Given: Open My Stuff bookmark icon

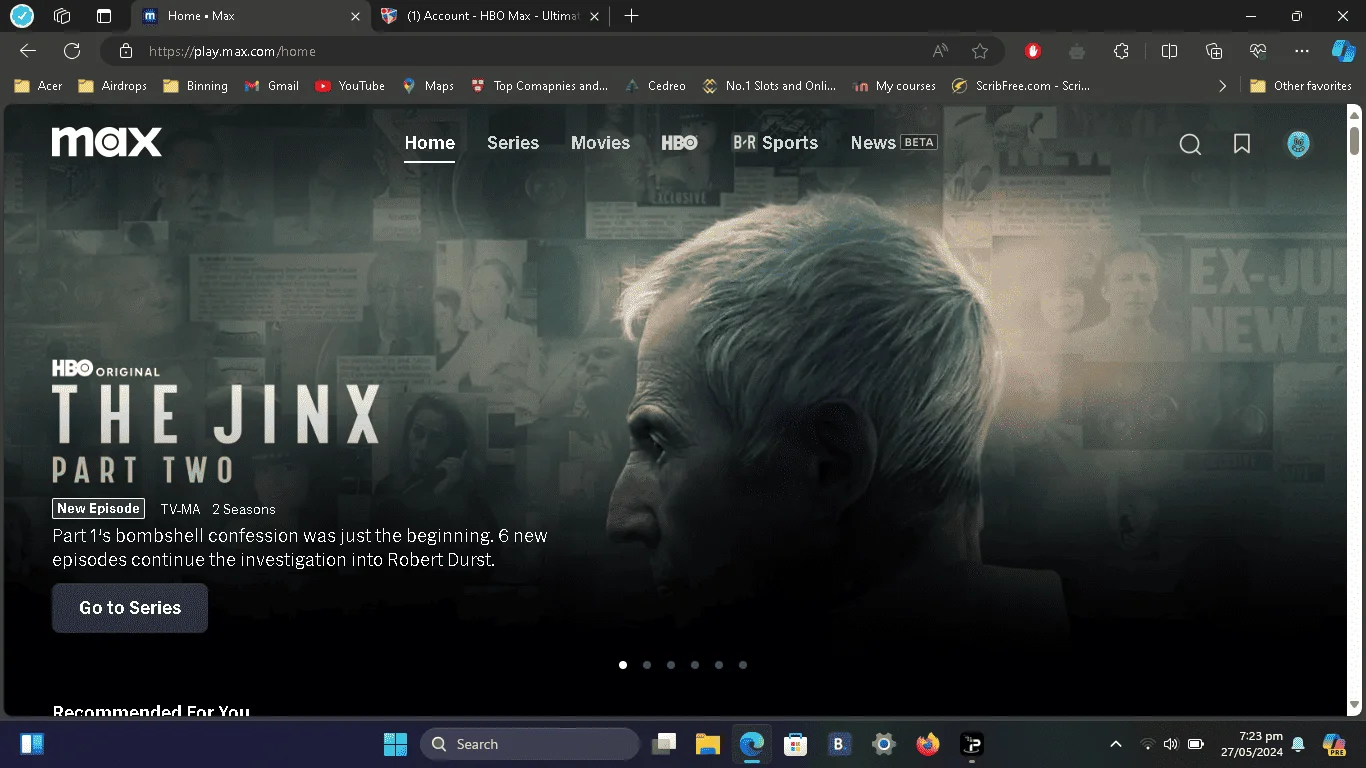Looking at the screenshot, I should (1242, 144).
